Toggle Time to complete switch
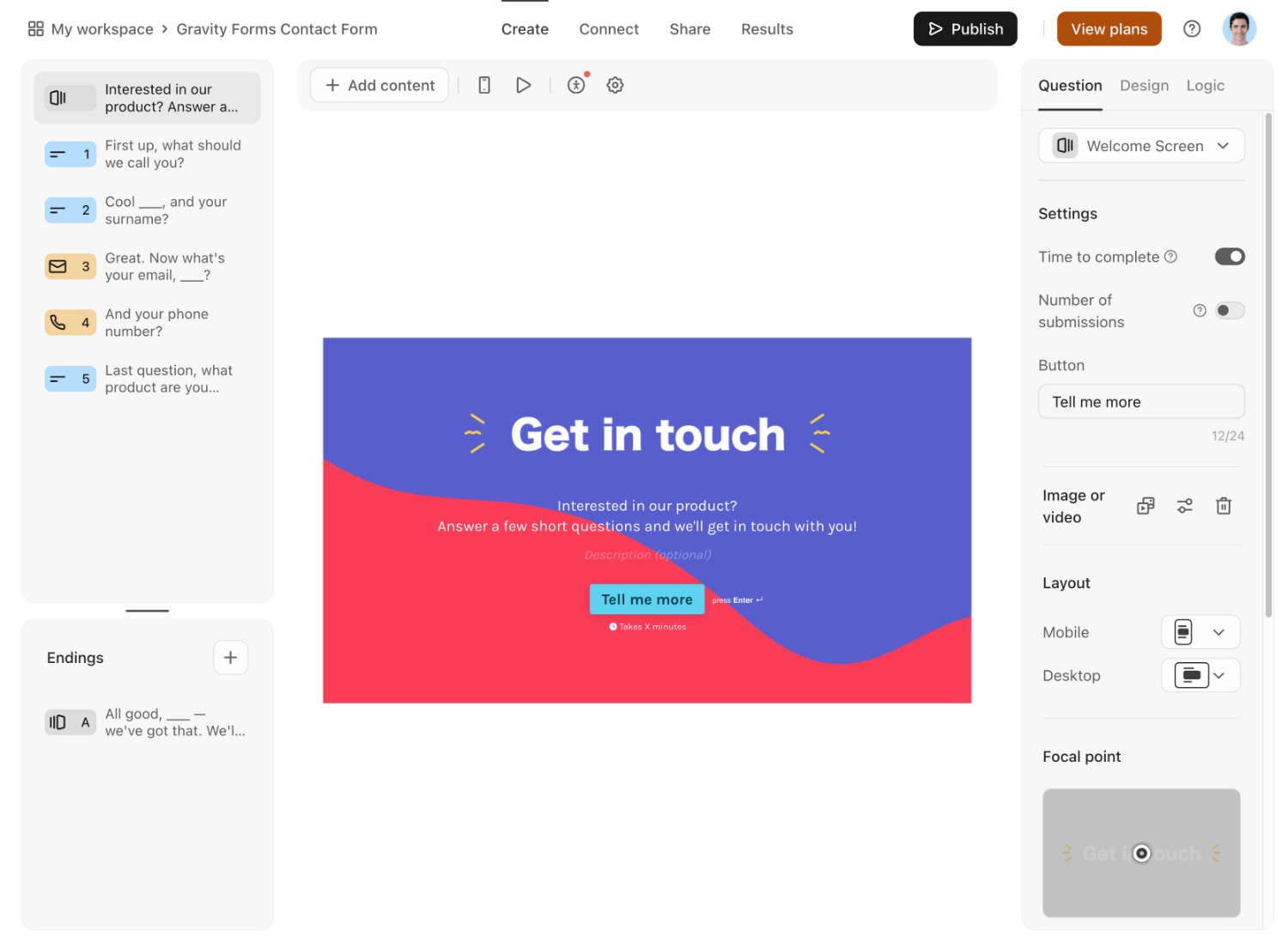 1230,257
